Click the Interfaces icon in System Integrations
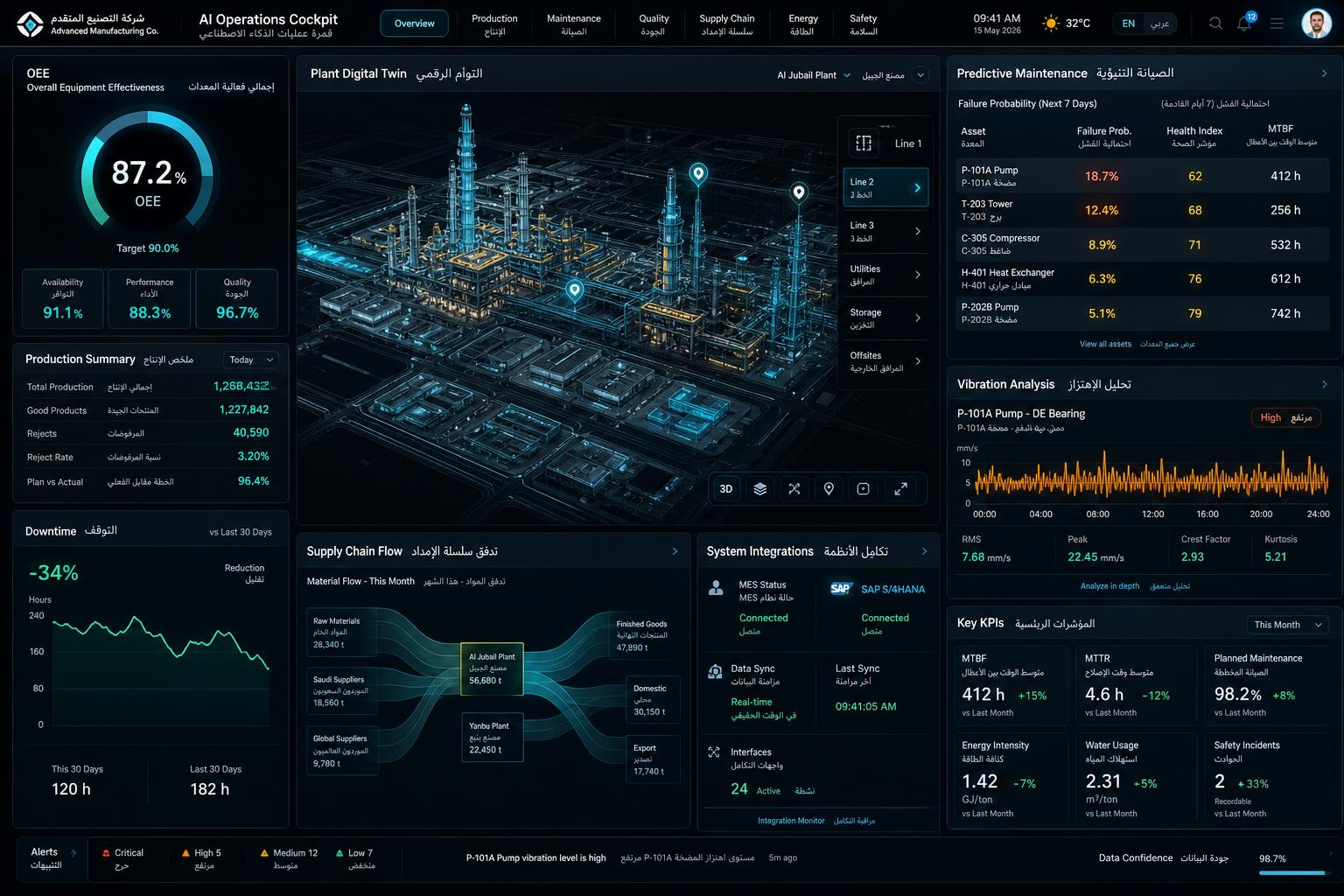 pos(714,752)
